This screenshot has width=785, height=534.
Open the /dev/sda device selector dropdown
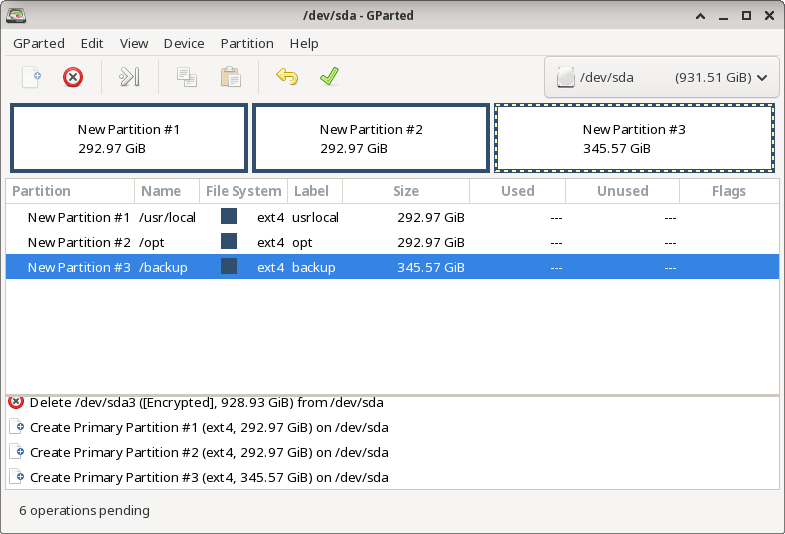coord(662,78)
